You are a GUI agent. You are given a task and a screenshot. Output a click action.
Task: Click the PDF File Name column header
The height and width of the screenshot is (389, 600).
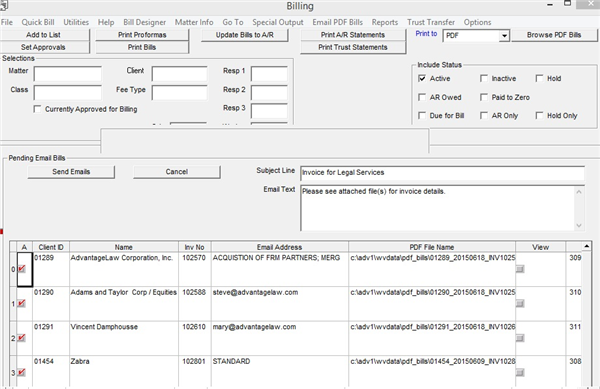tap(432, 247)
